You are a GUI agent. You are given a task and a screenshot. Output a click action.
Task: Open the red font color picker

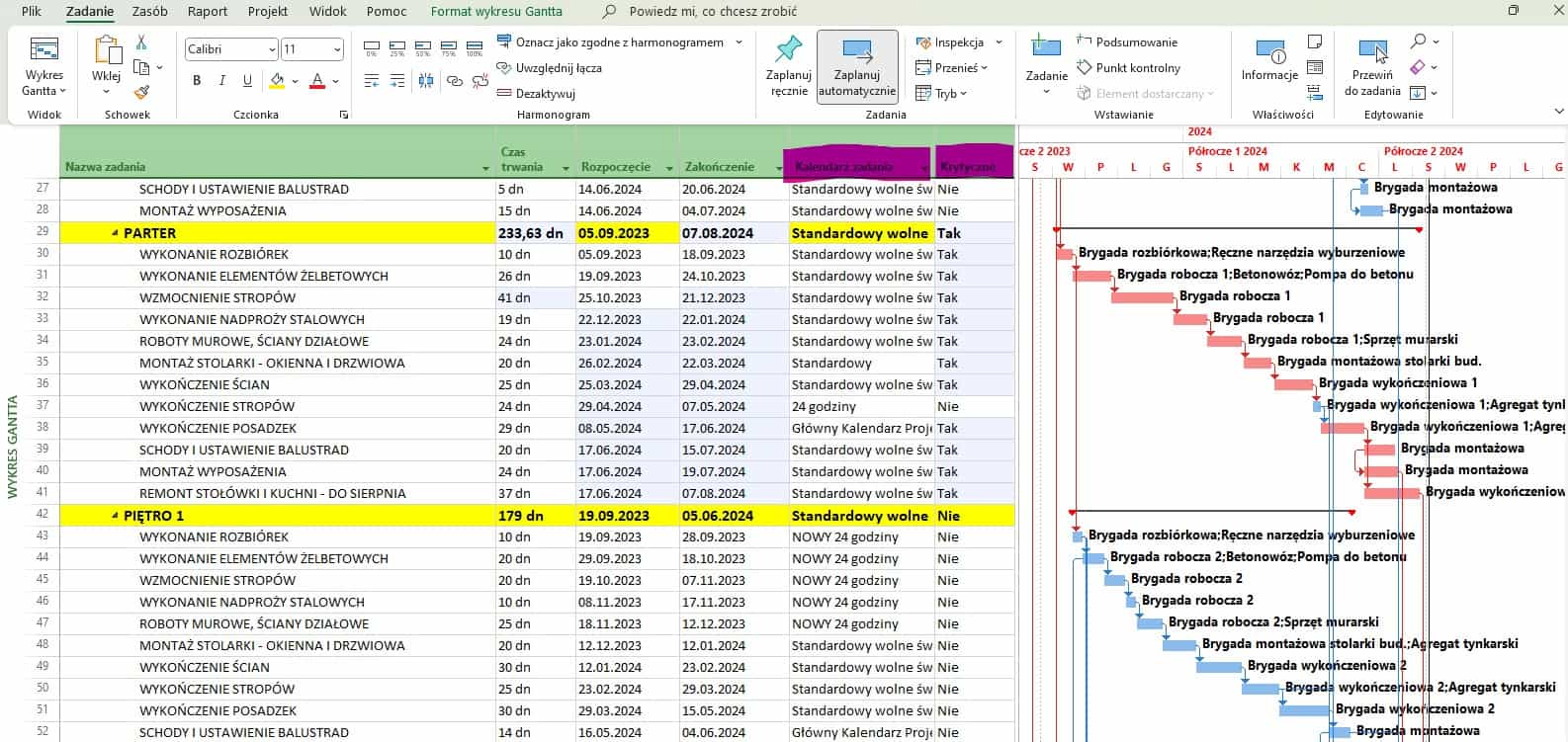click(x=336, y=81)
